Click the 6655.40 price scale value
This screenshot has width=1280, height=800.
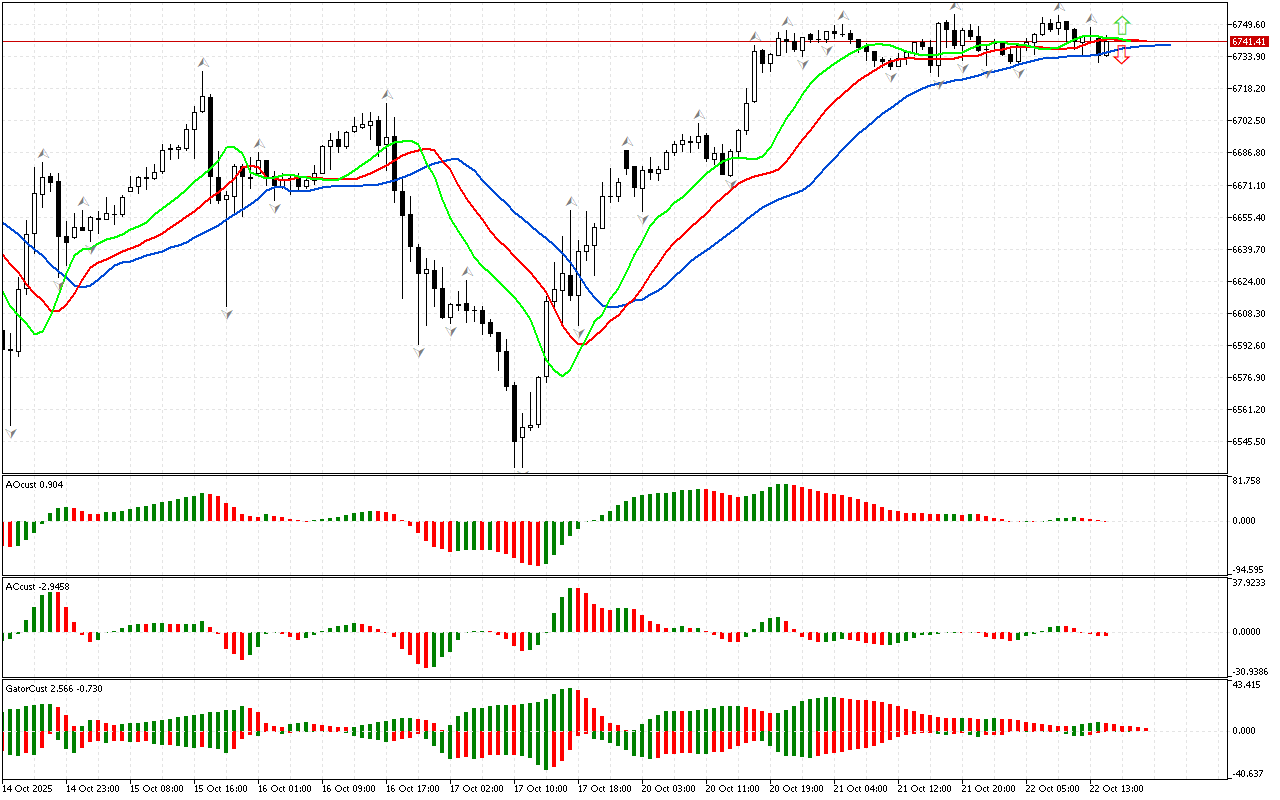coord(1249,217)
